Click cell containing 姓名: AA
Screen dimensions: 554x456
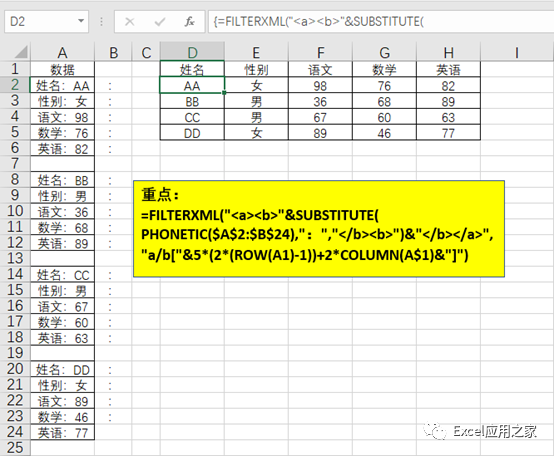[63, 85]
